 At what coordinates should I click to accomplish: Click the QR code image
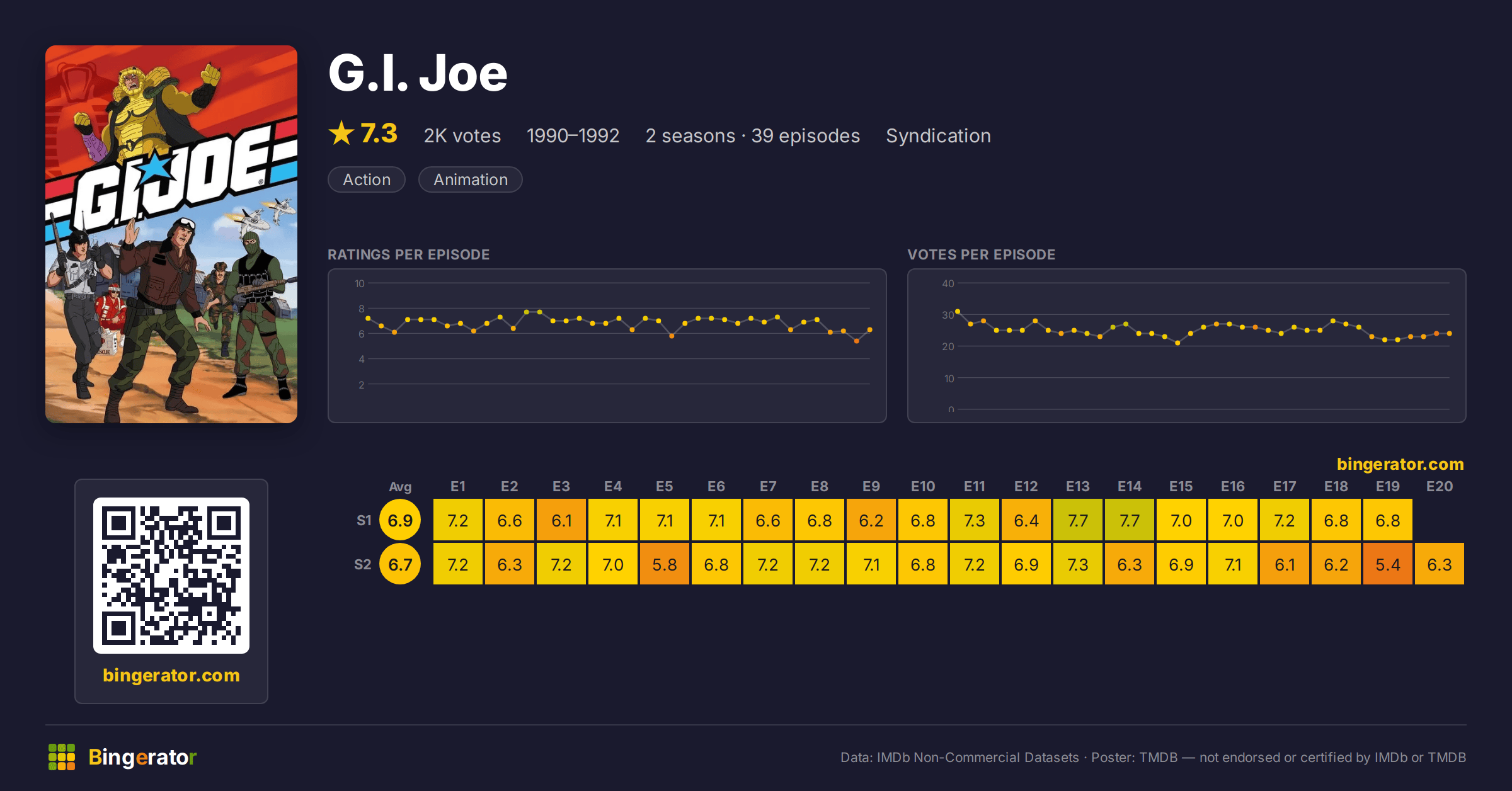click(x=171, y=576)
